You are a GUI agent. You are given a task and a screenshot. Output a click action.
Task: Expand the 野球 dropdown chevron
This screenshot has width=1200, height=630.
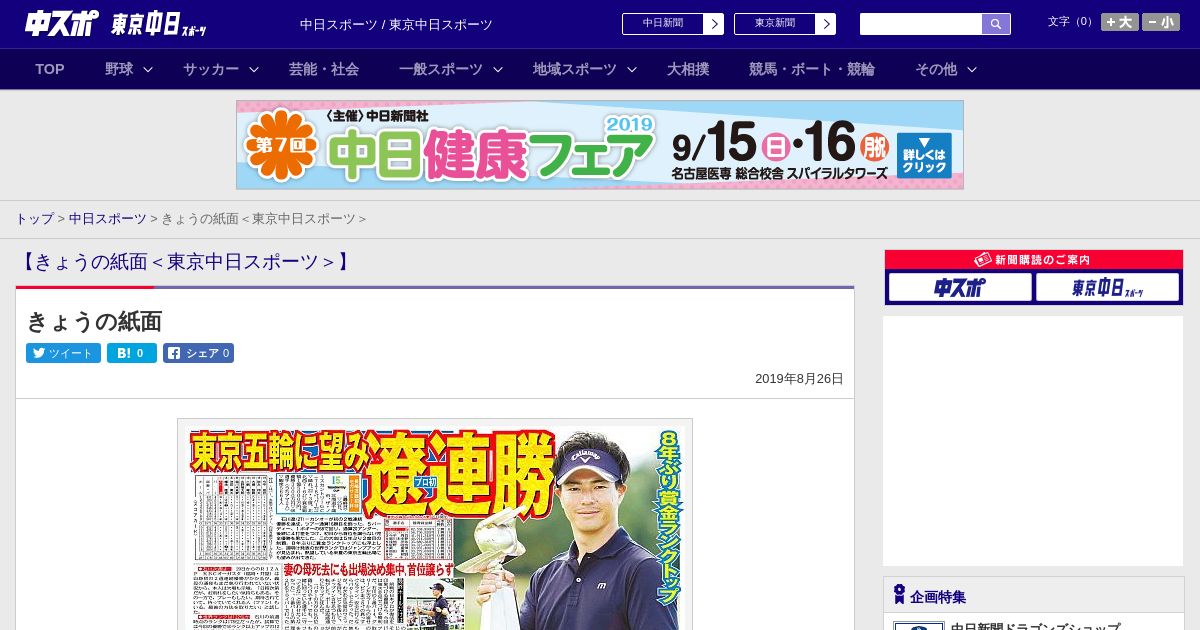(x=148, y=69)
